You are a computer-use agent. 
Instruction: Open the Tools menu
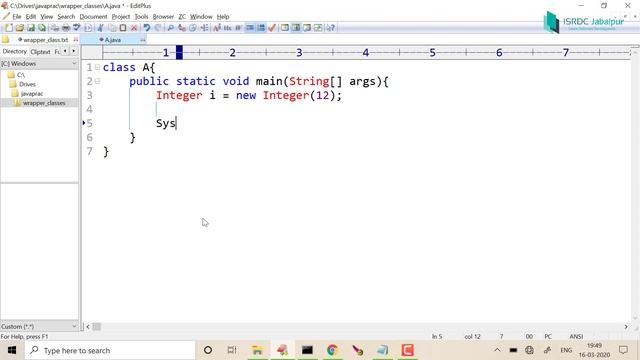pos(141,17)
